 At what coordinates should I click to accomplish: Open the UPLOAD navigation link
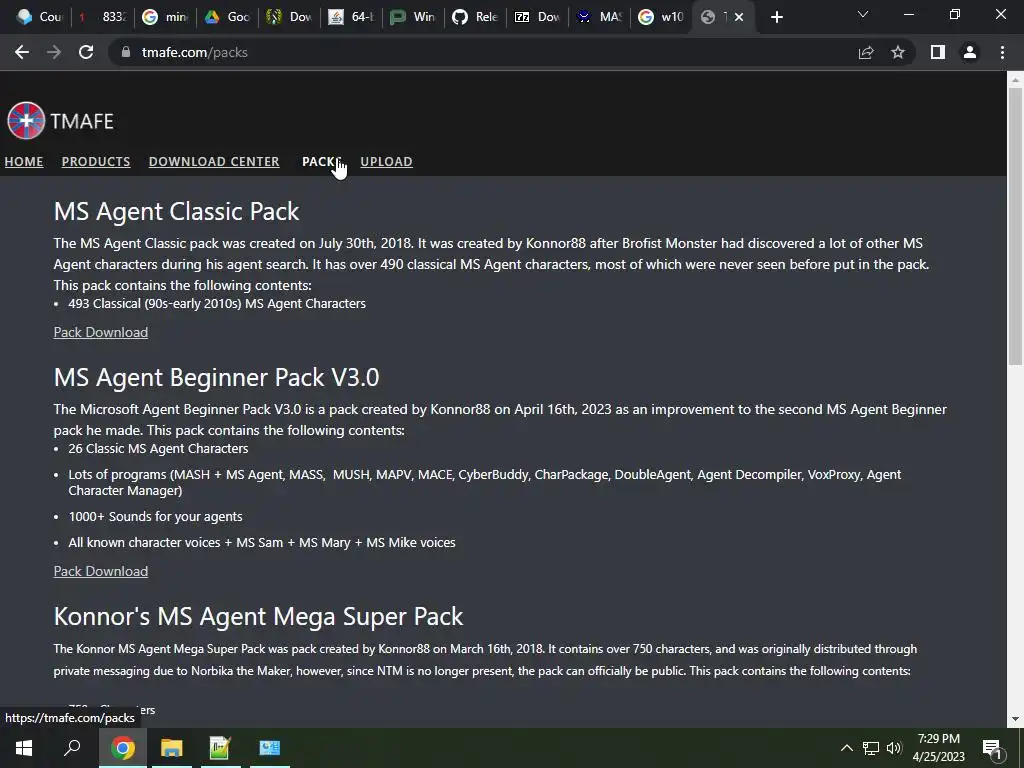(387, 161)
